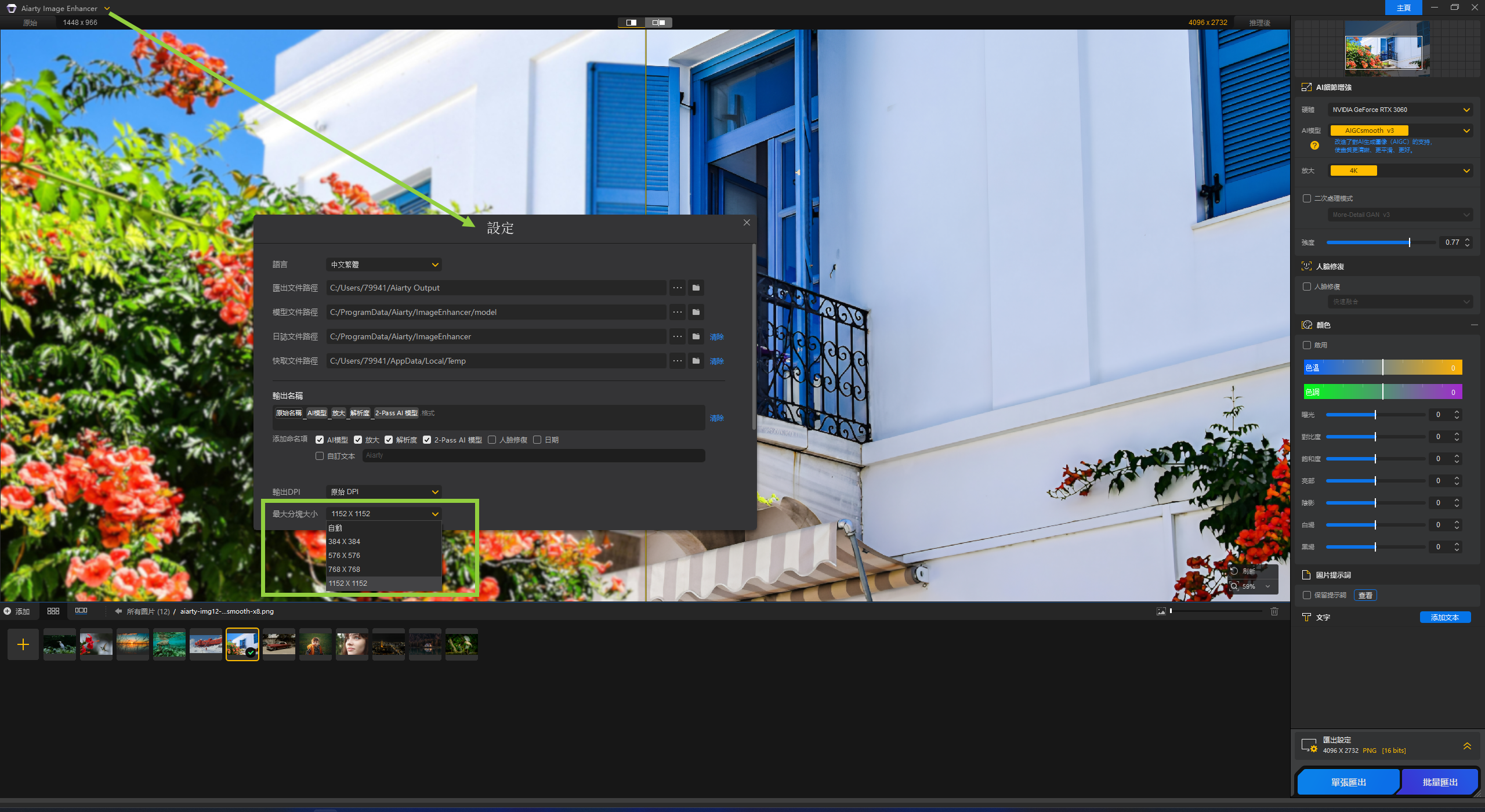Click the 單張匯出 export button
The height and width of the screenshot is (812, 1485).
[x=1348, y=782]
